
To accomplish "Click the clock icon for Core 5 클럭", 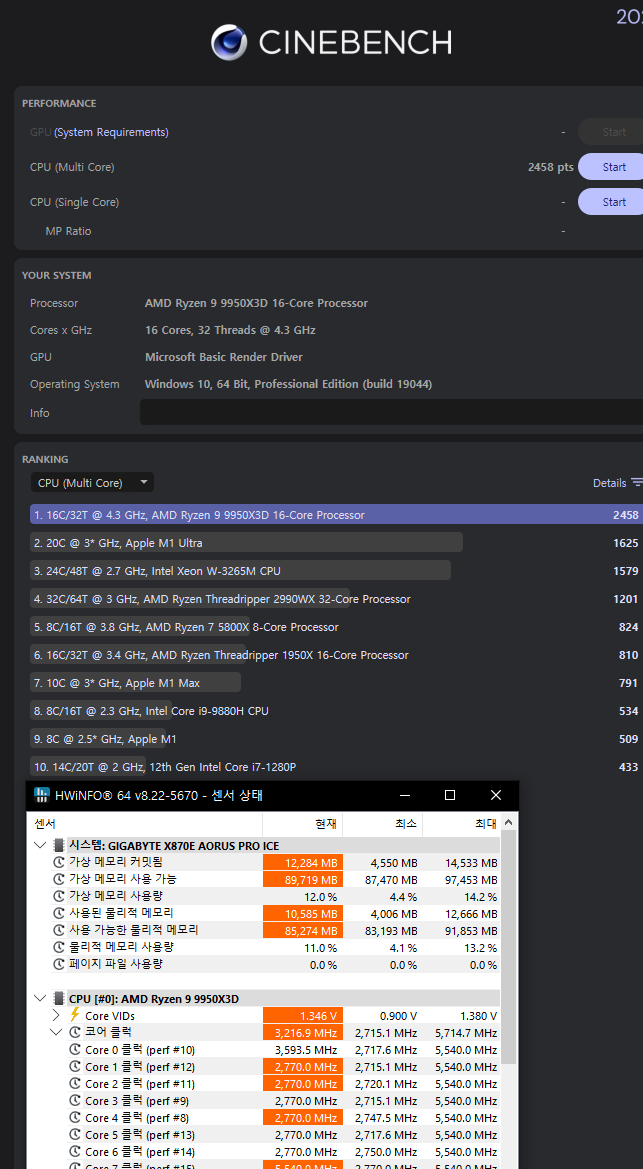I will [75, 1135].
